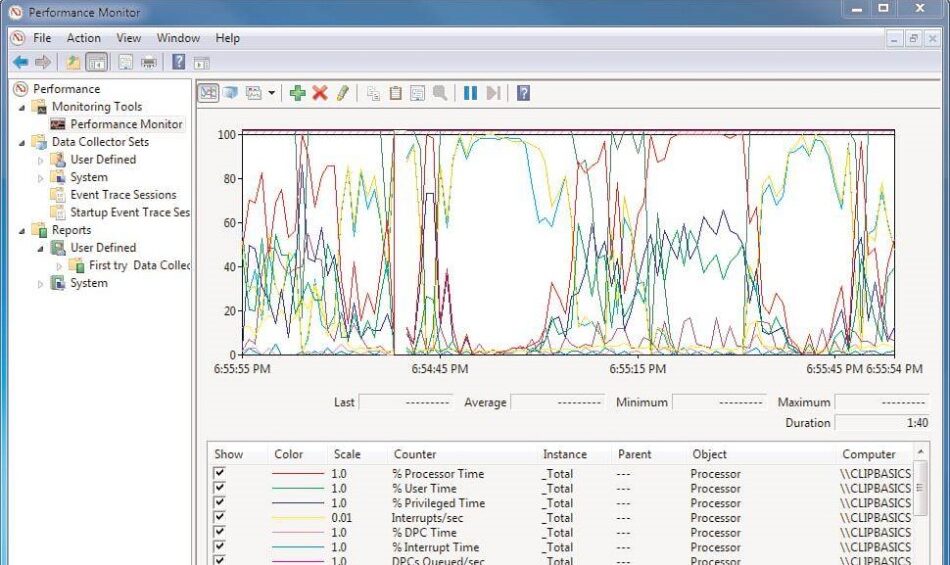
Task: Click the graph Properties icon
Action: click(x=417, y=93)
